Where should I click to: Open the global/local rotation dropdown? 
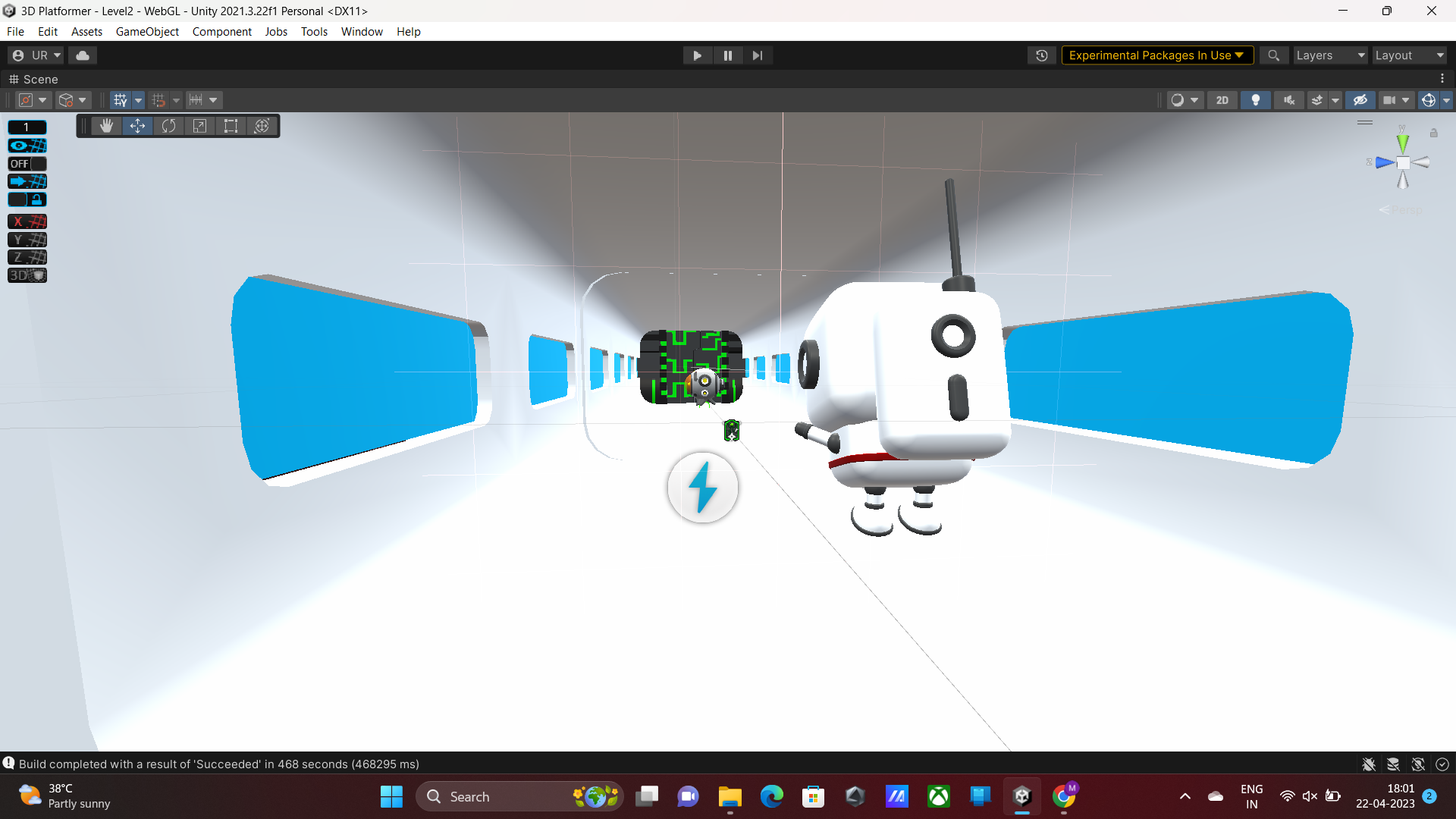tap(74, 100)
